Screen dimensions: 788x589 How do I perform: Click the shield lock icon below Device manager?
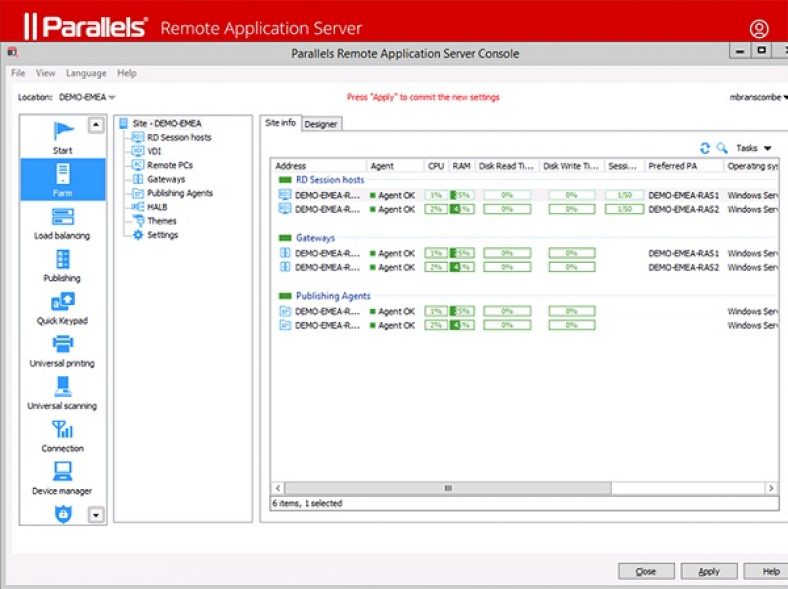[63, 514]
